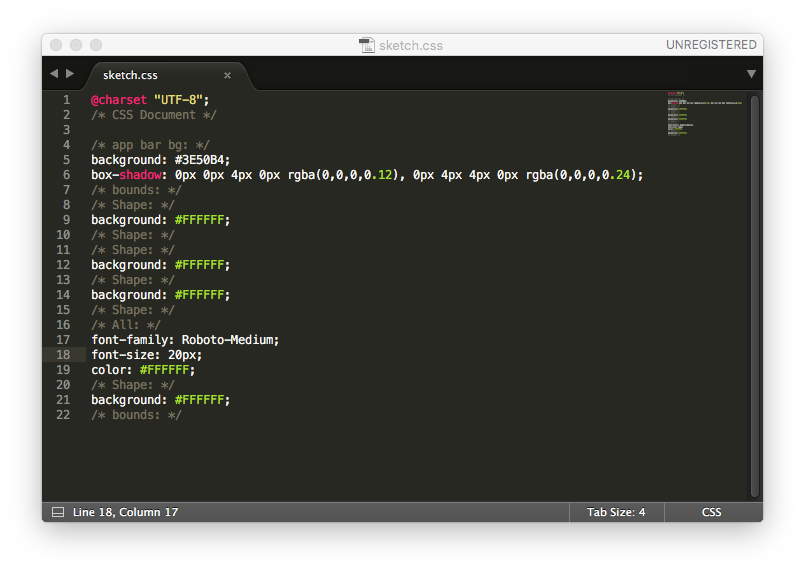Click the @charset keyword
This screenshot has height=572, width=805.
coord(119,100)
